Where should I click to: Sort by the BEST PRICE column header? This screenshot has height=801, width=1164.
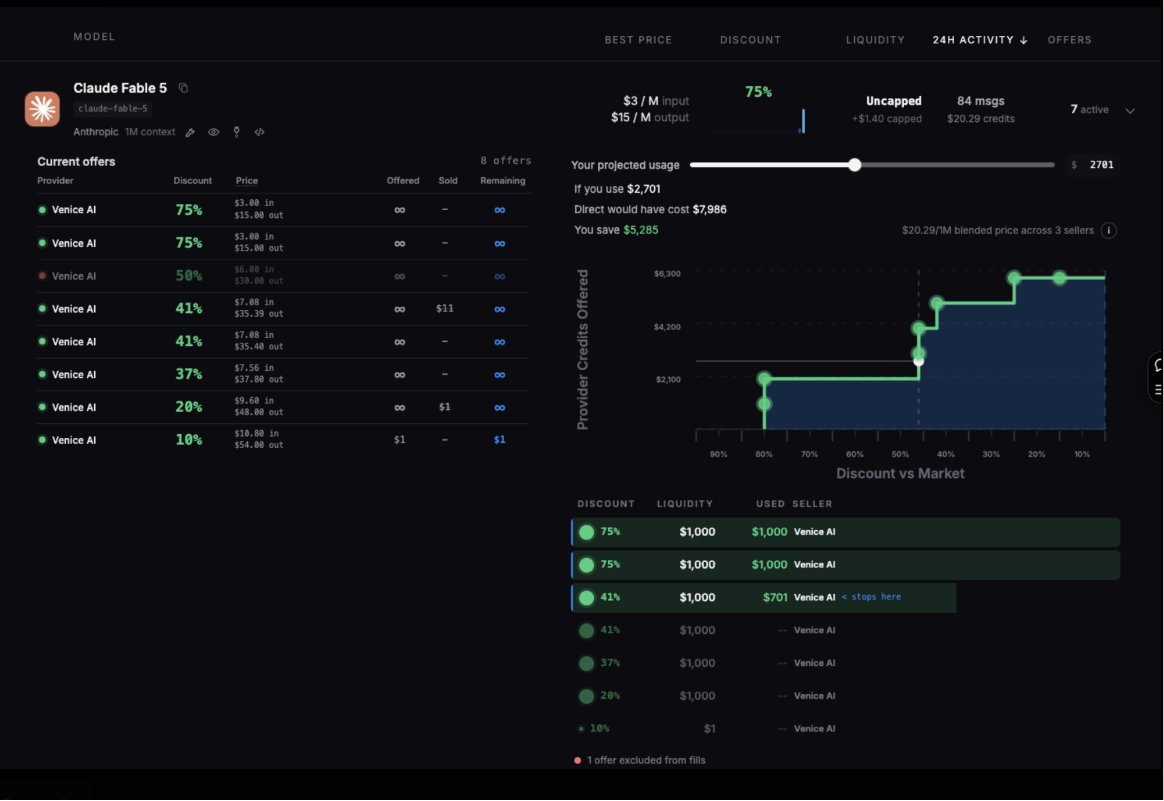point(638,40)
